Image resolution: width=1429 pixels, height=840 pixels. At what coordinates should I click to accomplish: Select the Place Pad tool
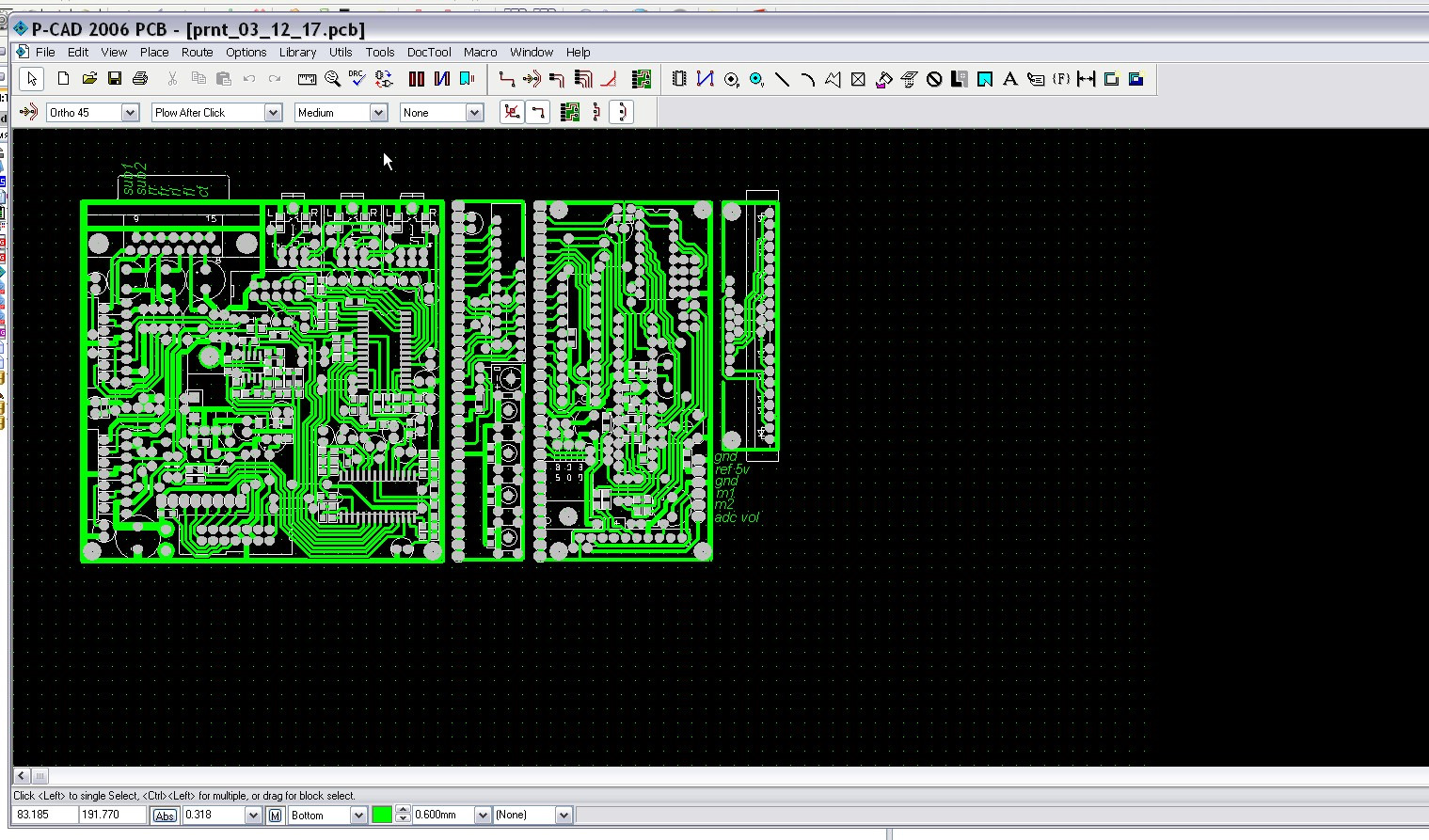pos(731,79)
